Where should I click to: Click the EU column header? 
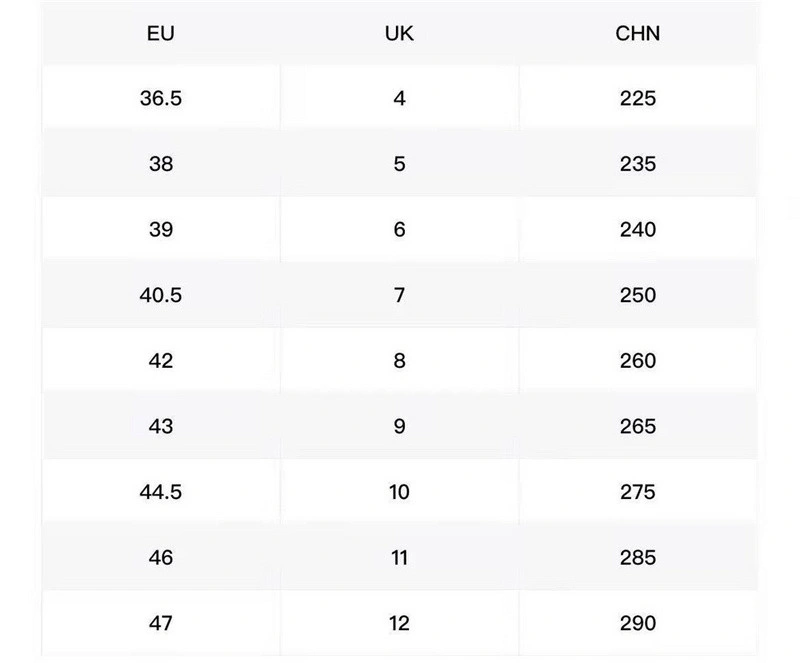click(161, 33)
